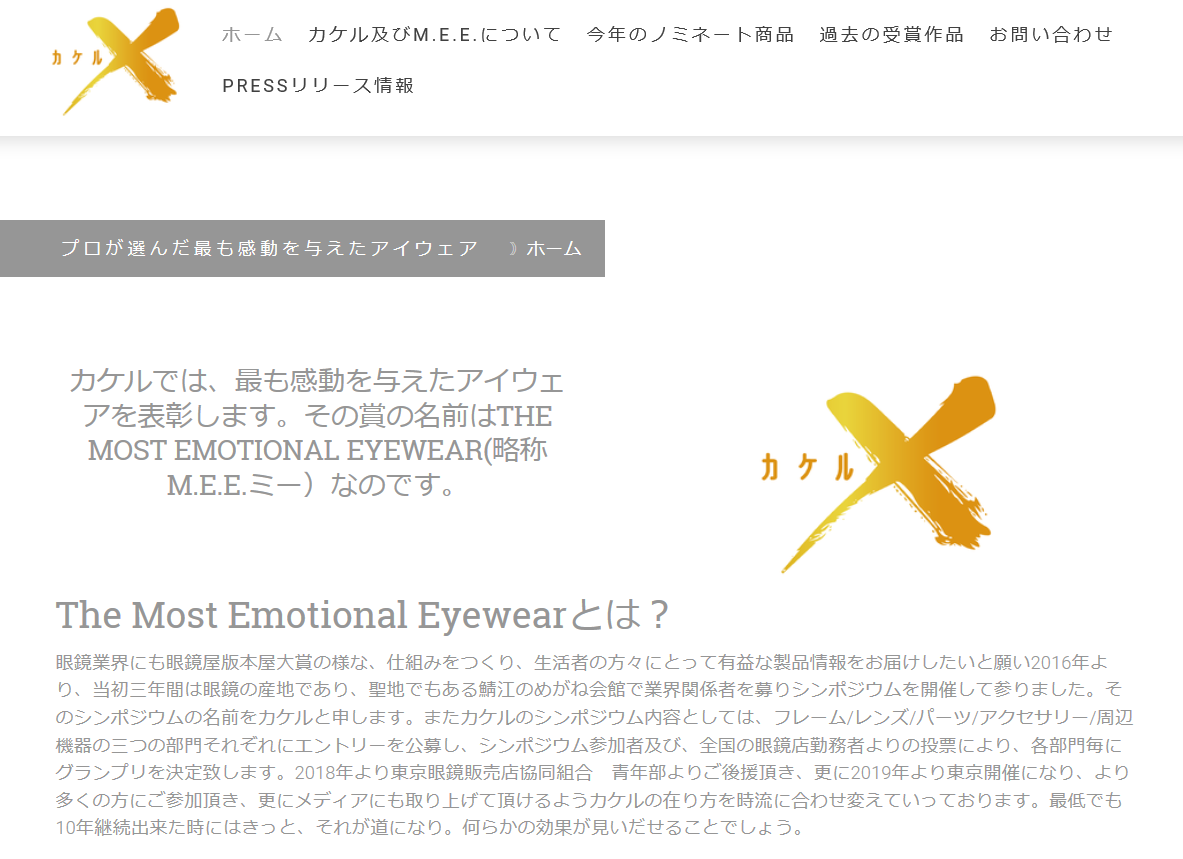Click the heading The Most Emotional Eyewearとは？
Viewport: 1183px width, 859px height.
click(362, 615)
